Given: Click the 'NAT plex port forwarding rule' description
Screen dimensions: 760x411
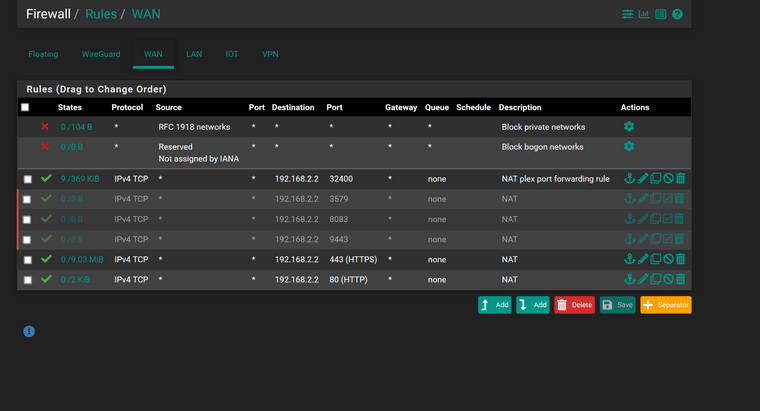Looking at the screenshot, I should 555,179.
